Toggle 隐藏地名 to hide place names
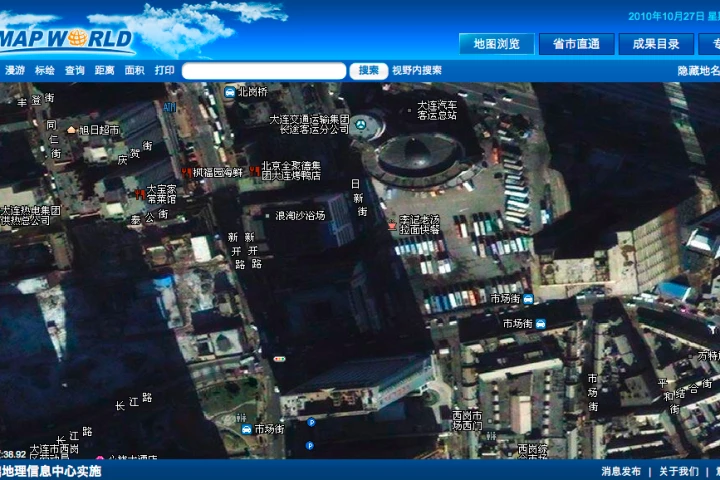Screen dimensions: 720x480 (698, 71)
